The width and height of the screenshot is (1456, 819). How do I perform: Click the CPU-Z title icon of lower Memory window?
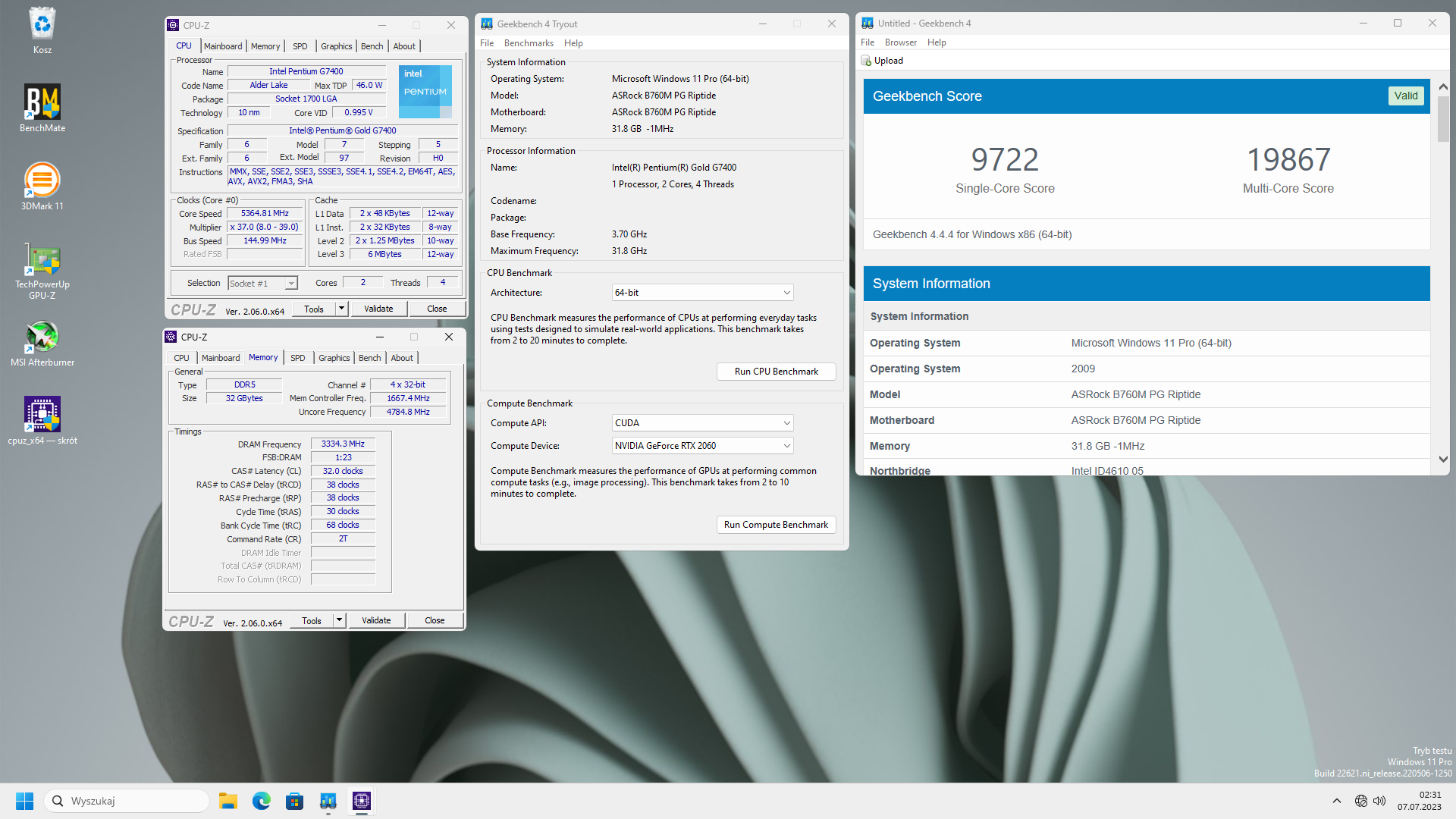171,337
